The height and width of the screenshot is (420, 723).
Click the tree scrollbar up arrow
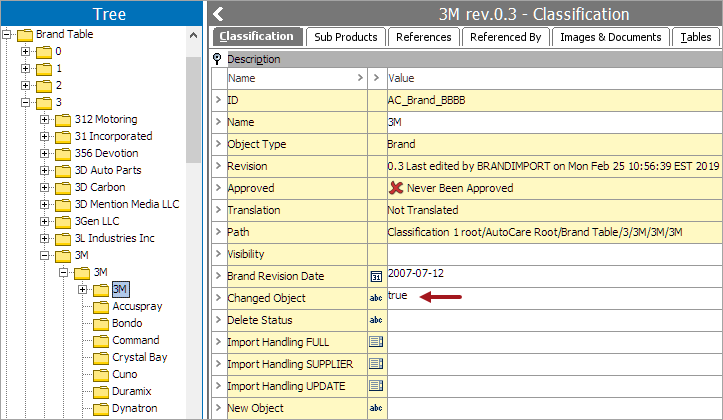(194, 35)
